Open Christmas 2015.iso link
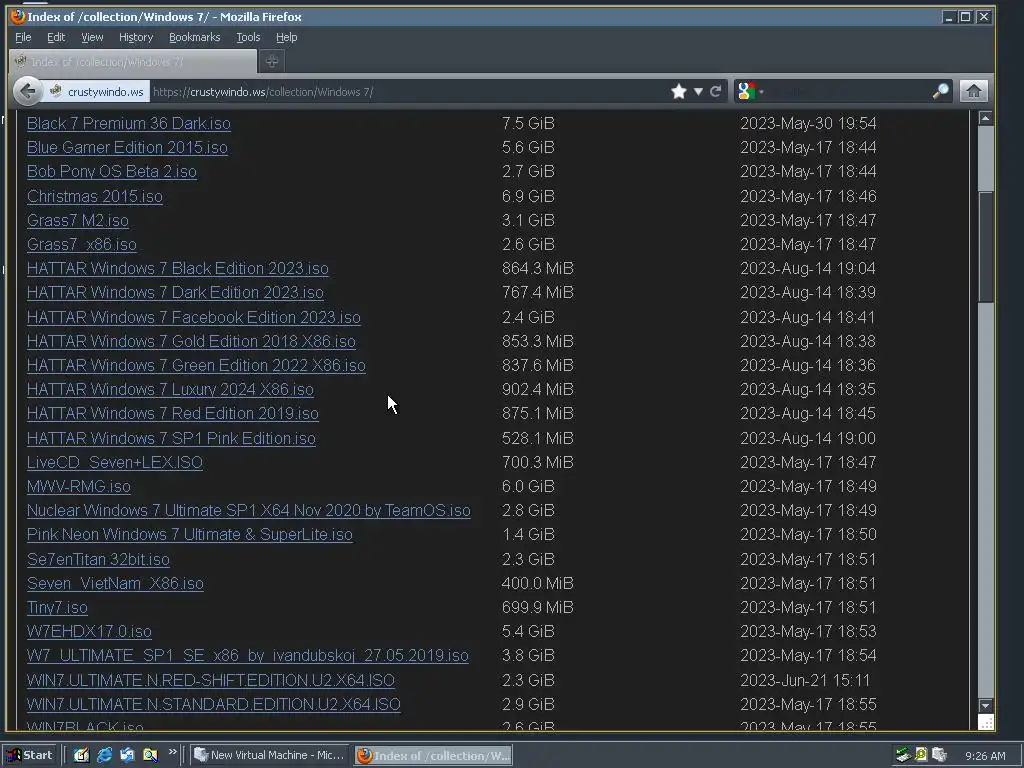 [x=95, y=197]
